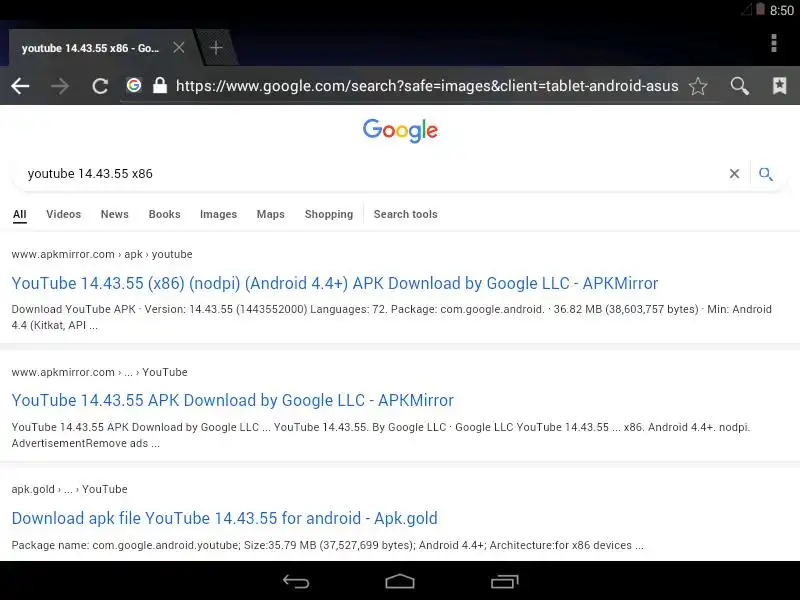Click snippet starting 'YouTube 14.43.55 APK Download by Google LLC ...'
800x600 pixels.
pos(381,435)
